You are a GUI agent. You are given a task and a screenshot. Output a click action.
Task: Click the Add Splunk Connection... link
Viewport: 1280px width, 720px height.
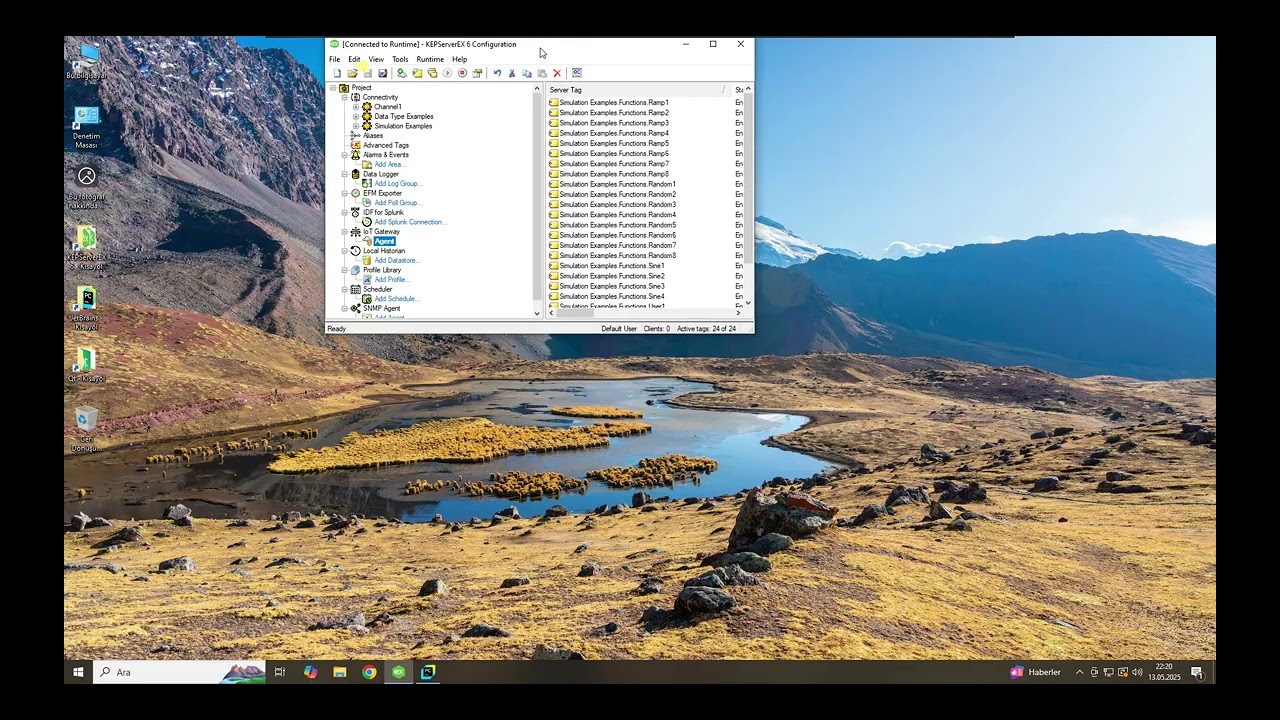(x=410, y=222)
